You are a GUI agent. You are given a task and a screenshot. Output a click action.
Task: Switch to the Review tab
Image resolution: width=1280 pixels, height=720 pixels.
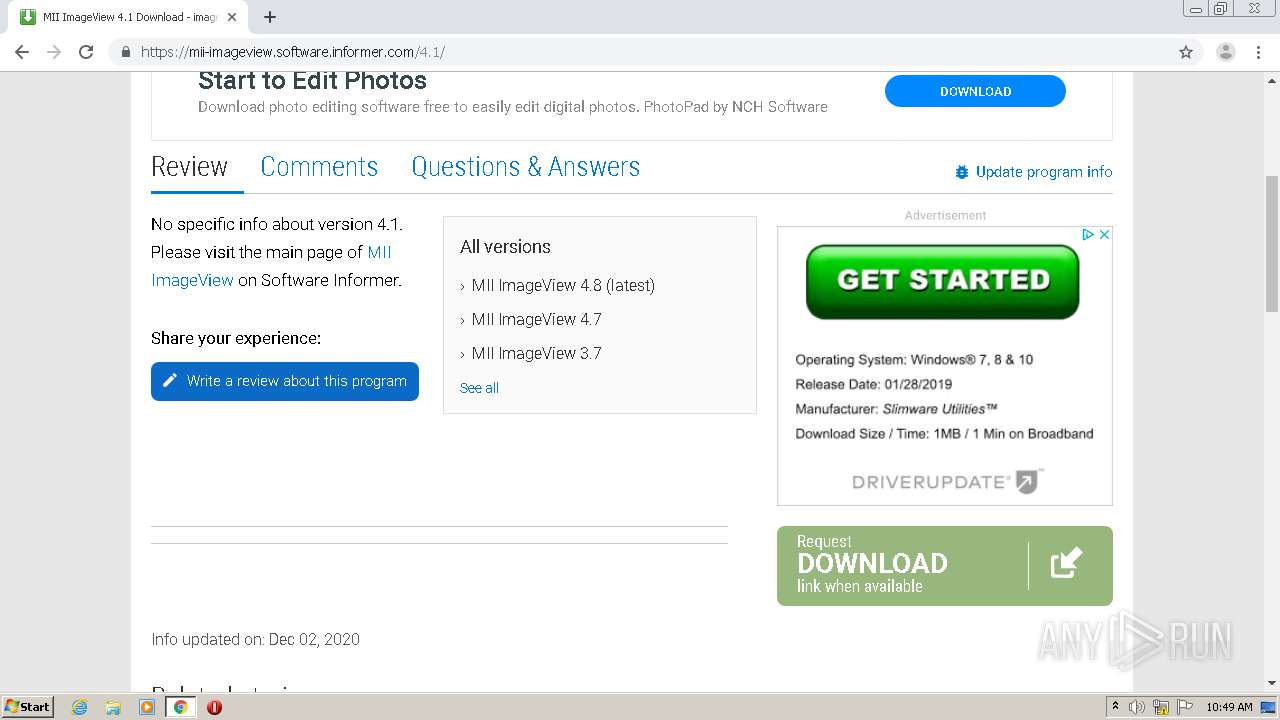(x=190, y=167)
